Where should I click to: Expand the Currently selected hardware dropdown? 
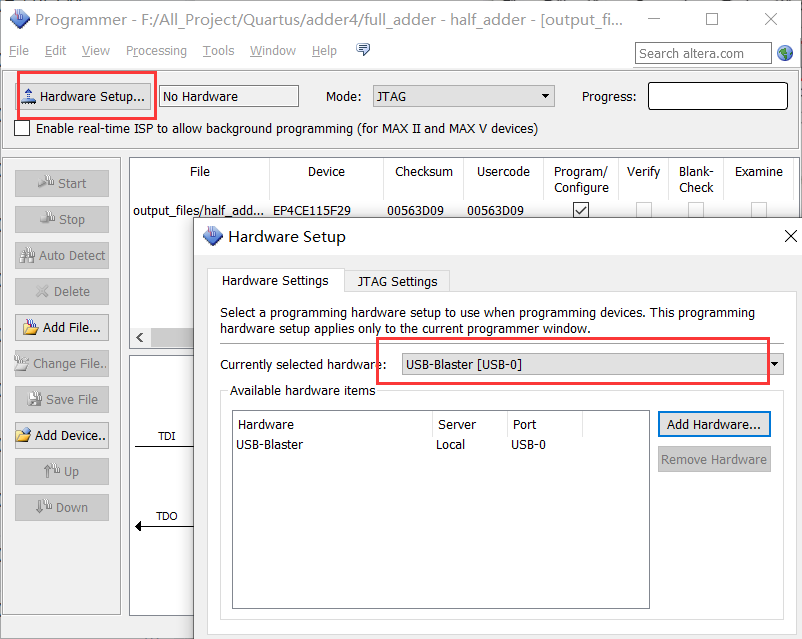(x=592, y=364)
